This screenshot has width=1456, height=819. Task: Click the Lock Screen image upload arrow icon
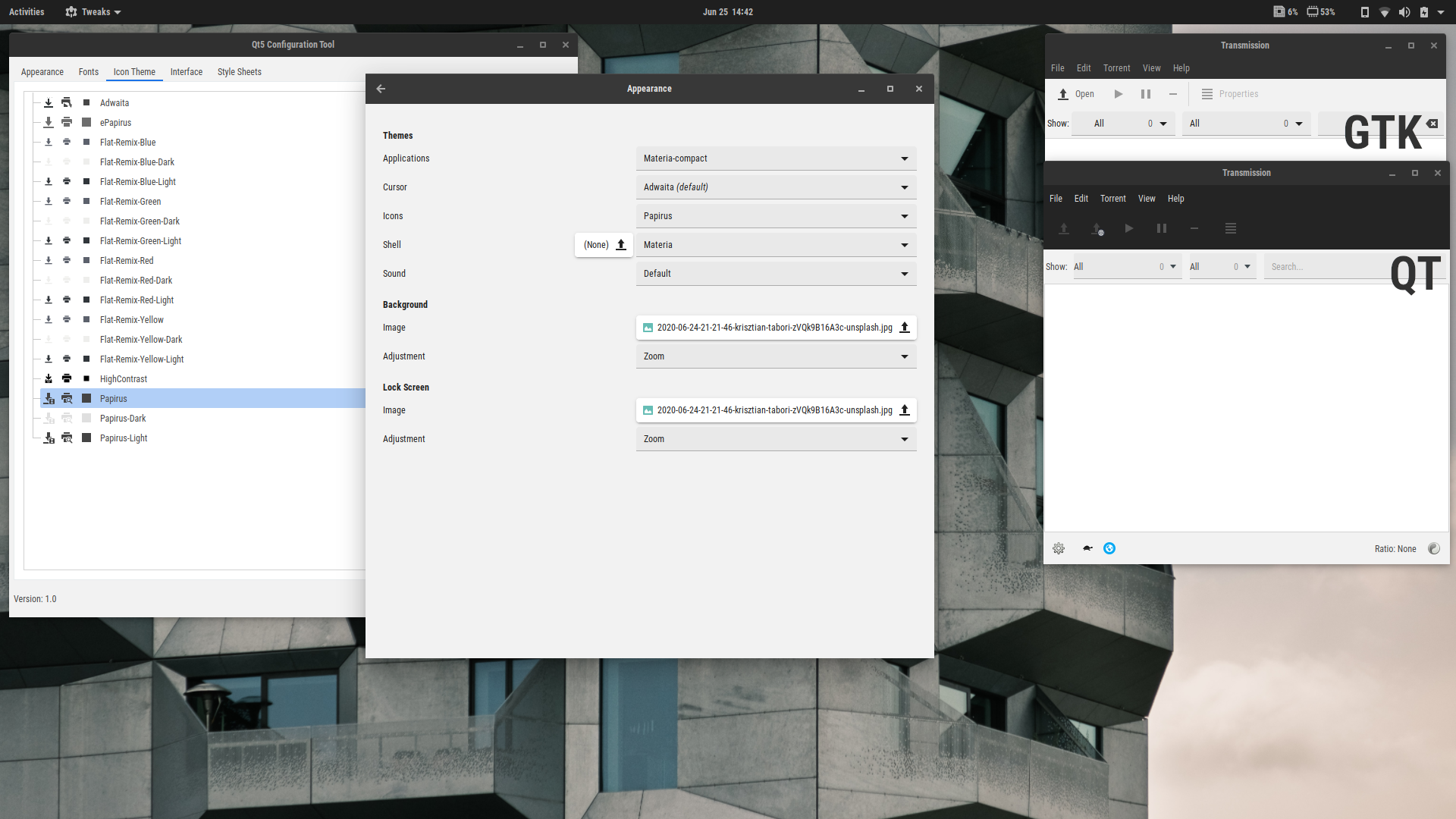click(904, 410)
